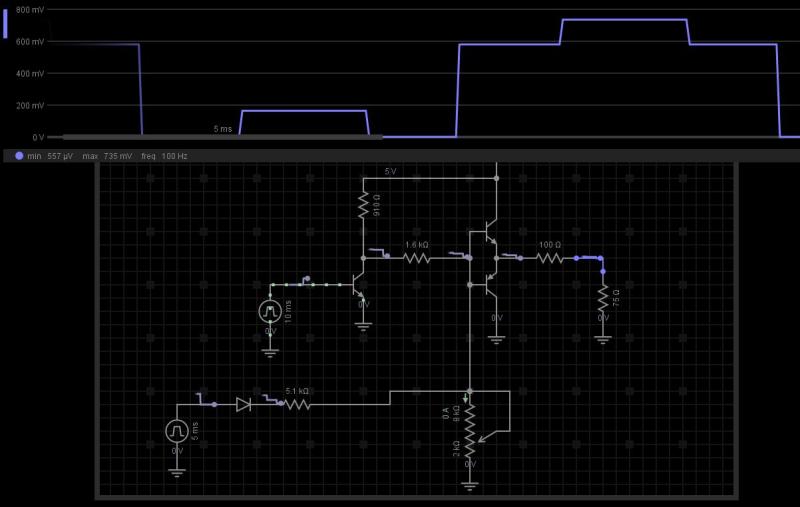
Task: Click ground symbol below the potentiometer
Action: (x=469, y=485)
